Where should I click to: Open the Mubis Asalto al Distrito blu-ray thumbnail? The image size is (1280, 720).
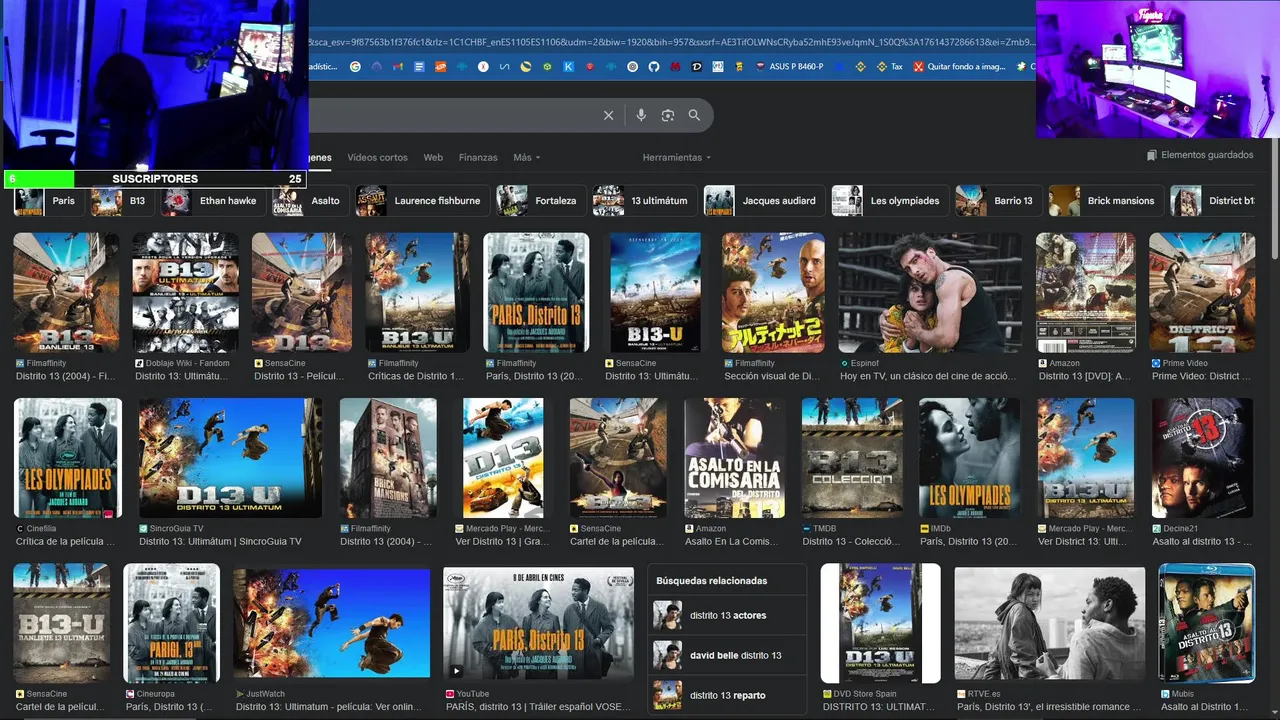click(1206, 623)
